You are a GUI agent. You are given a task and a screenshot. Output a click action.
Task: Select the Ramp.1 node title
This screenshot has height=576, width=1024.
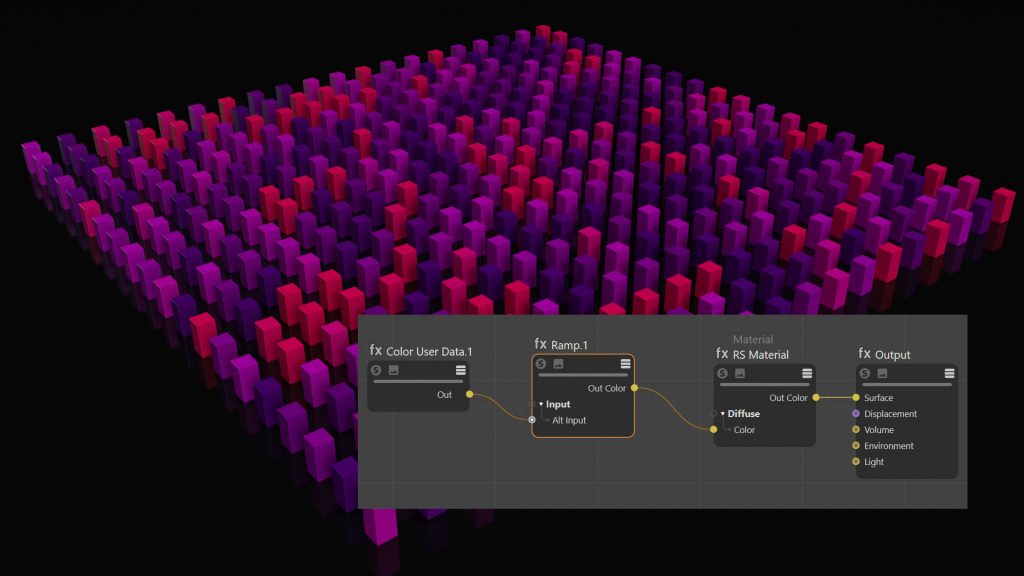569,345
